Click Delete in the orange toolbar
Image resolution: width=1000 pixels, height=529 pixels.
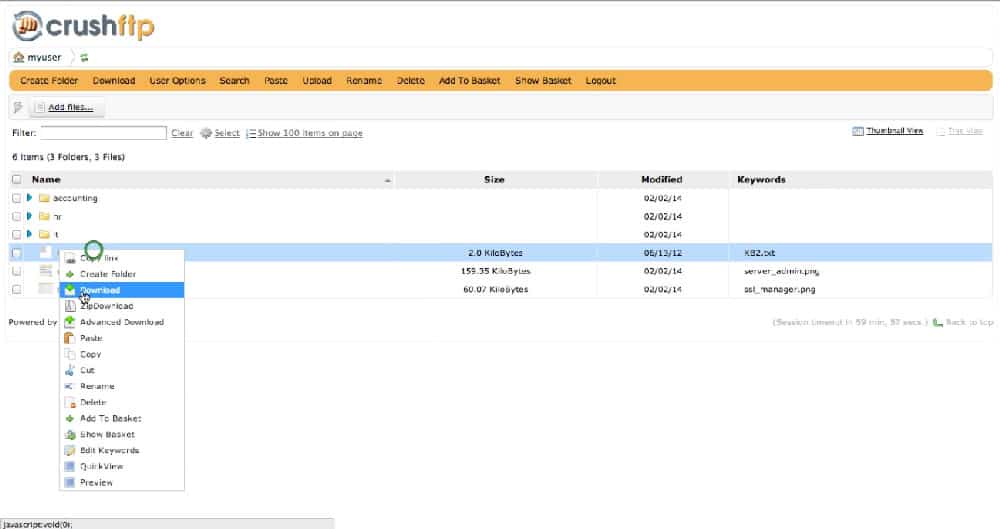tap(411, 81)
